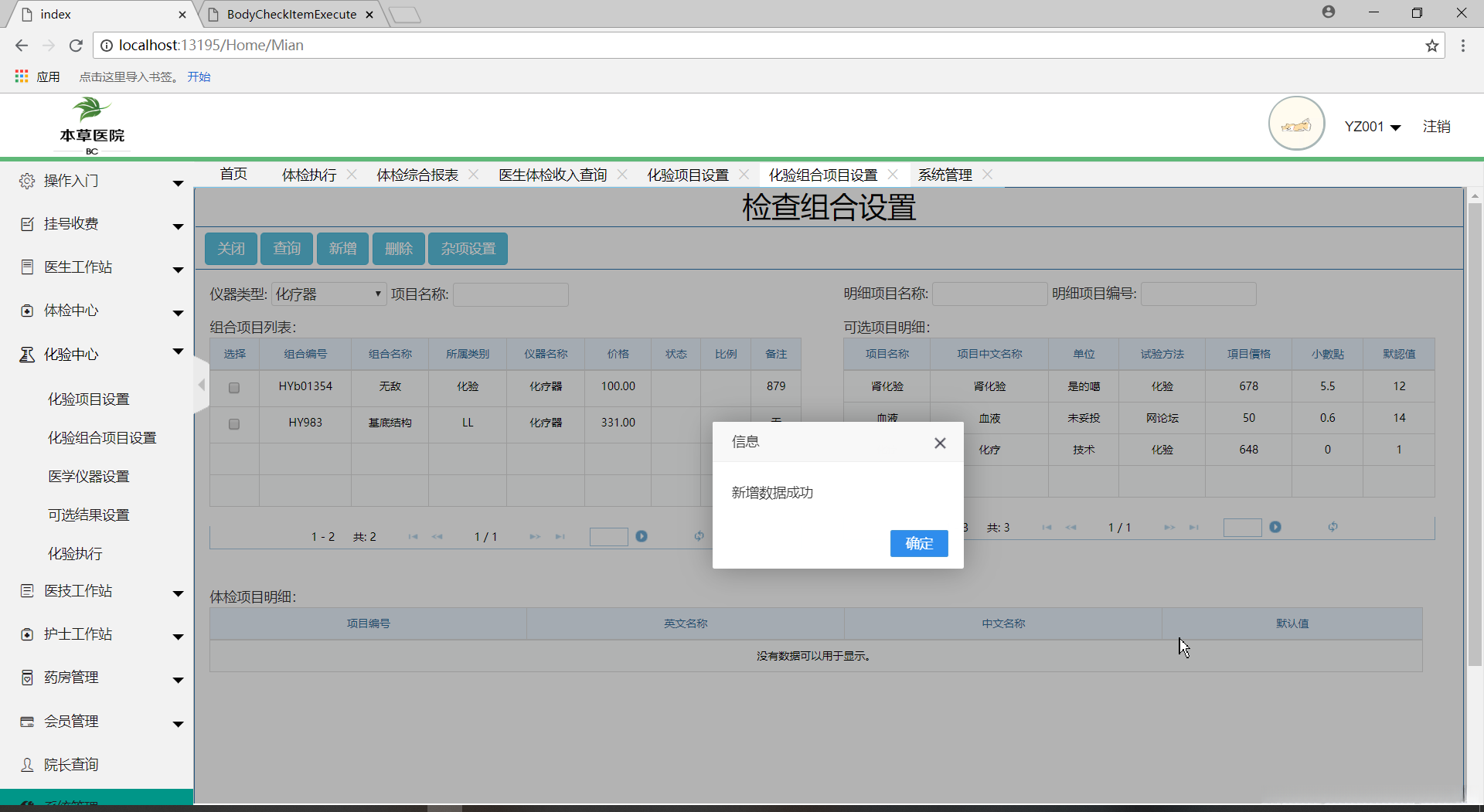
Task: Check the HYb01354 row checkbox
Action: (234, 387)
